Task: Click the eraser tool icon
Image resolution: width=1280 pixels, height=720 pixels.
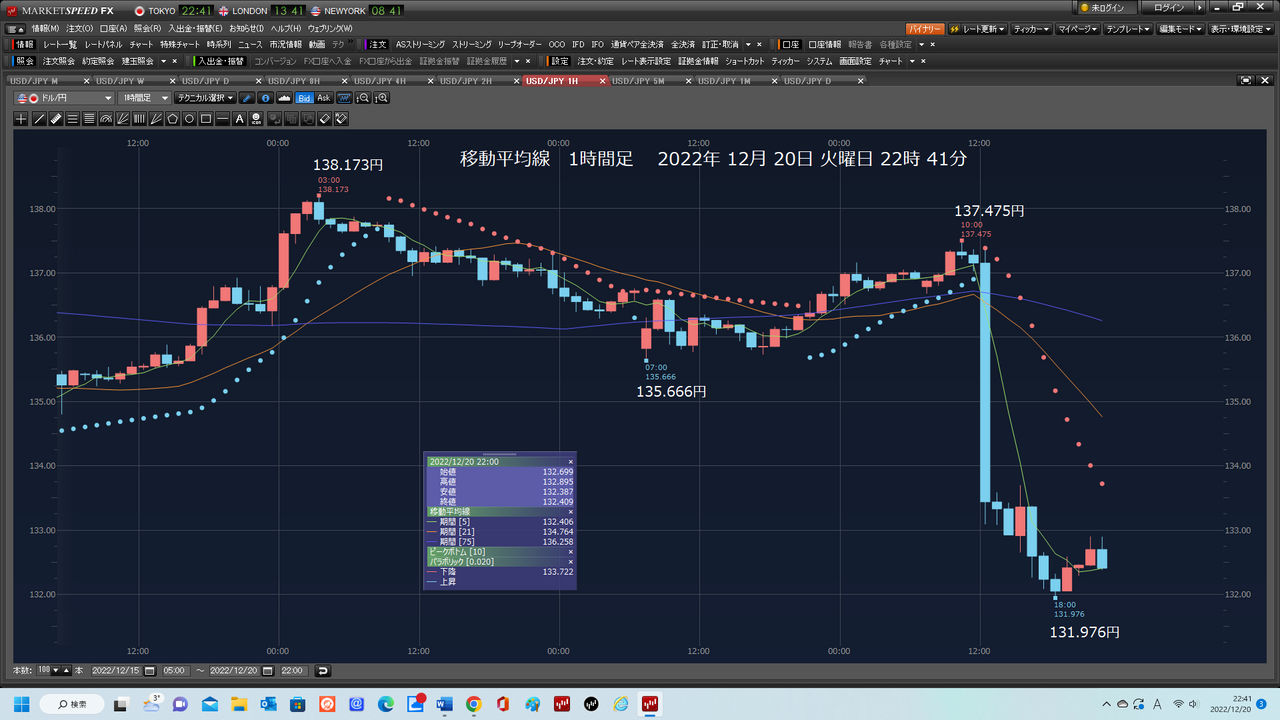Action: coord(324,119)
